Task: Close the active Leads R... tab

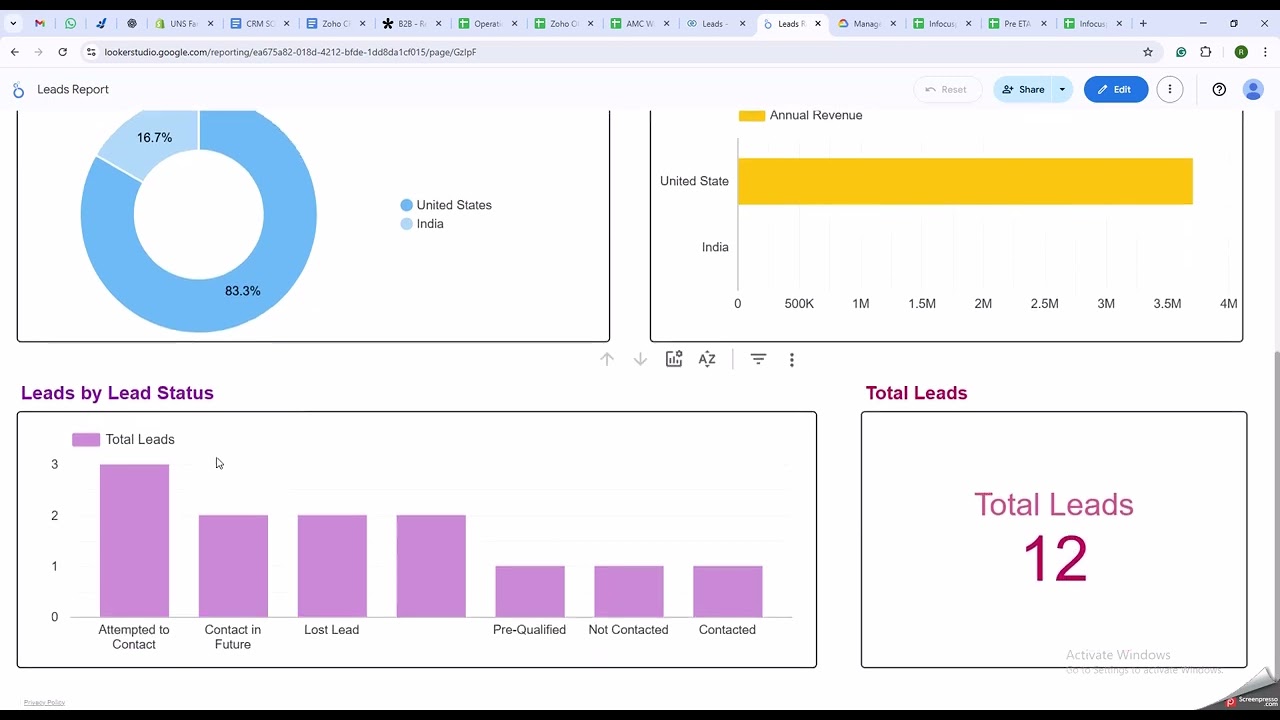Action: click(x=818, y=23)
